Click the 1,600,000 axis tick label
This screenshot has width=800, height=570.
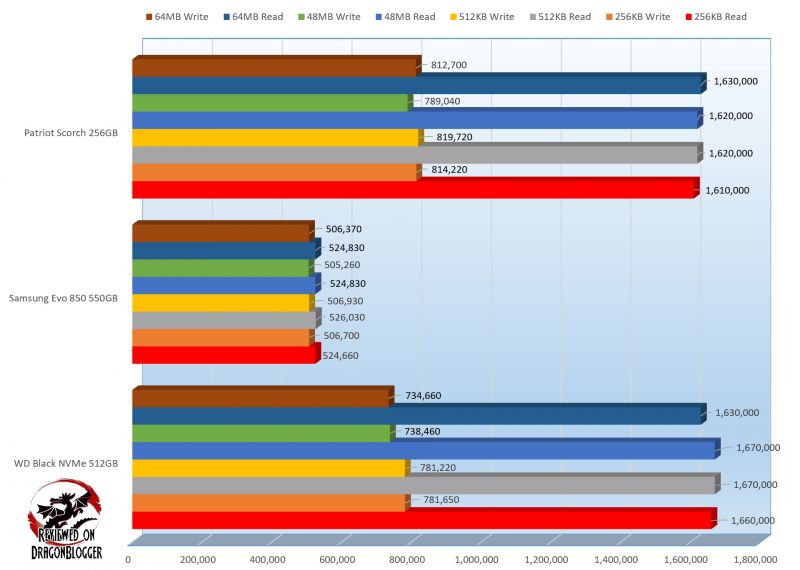685,560
